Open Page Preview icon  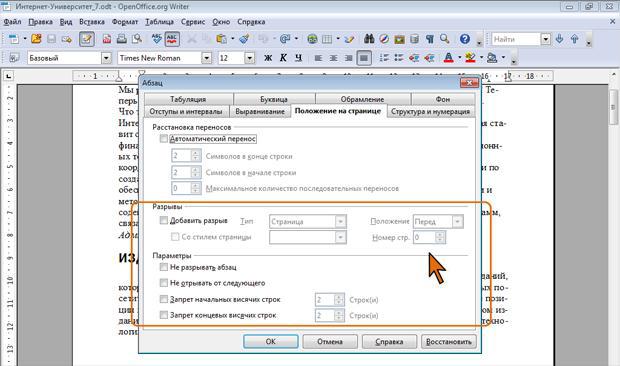coord(137,39)
